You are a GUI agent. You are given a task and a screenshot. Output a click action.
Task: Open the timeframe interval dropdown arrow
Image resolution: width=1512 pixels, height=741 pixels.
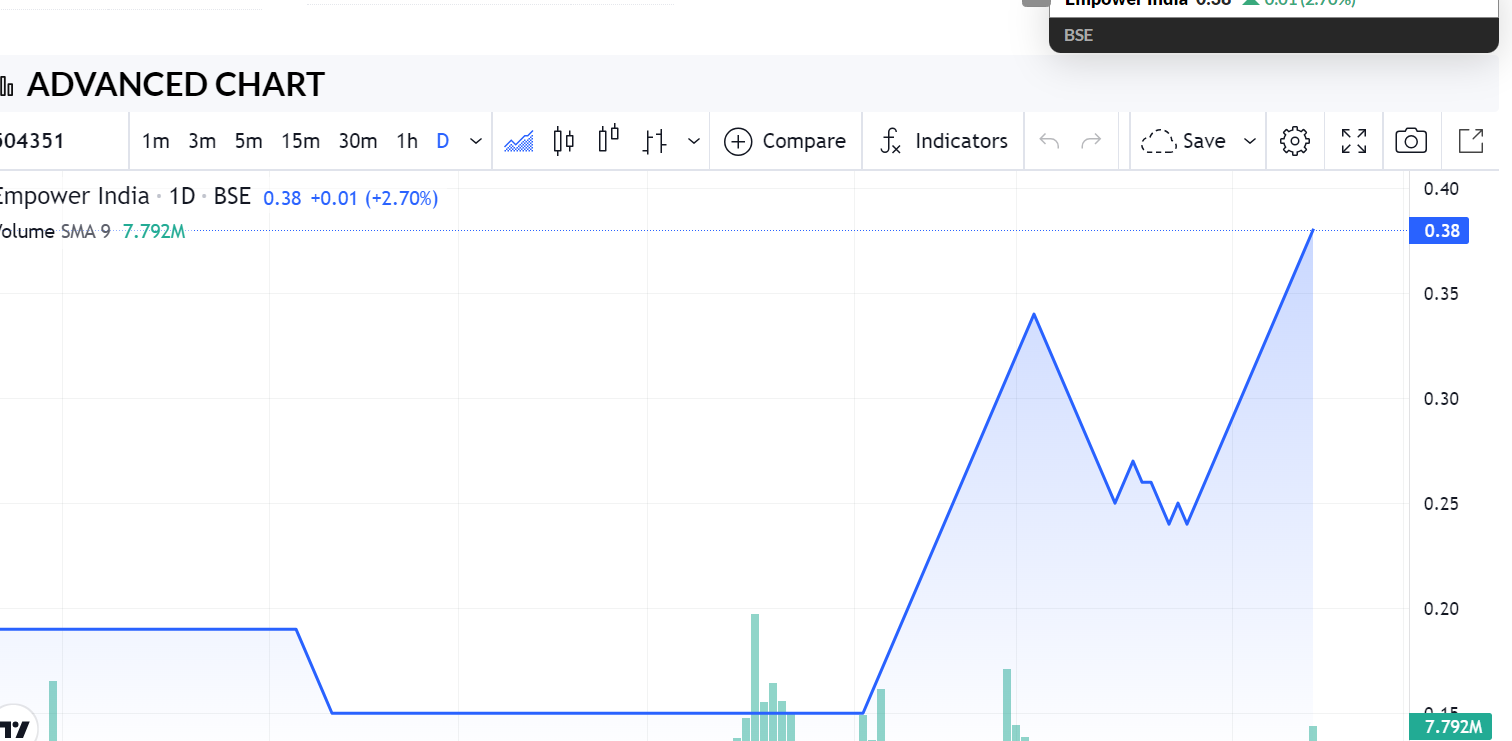tap(476, 141)
